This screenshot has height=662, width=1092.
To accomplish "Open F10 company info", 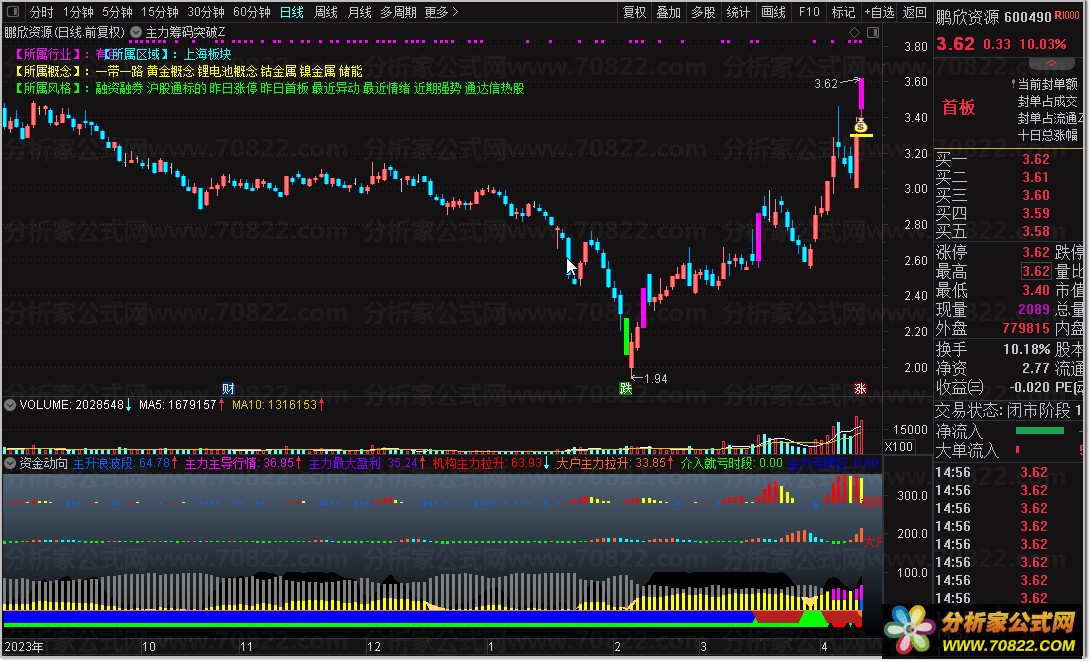I will [809, 12].
